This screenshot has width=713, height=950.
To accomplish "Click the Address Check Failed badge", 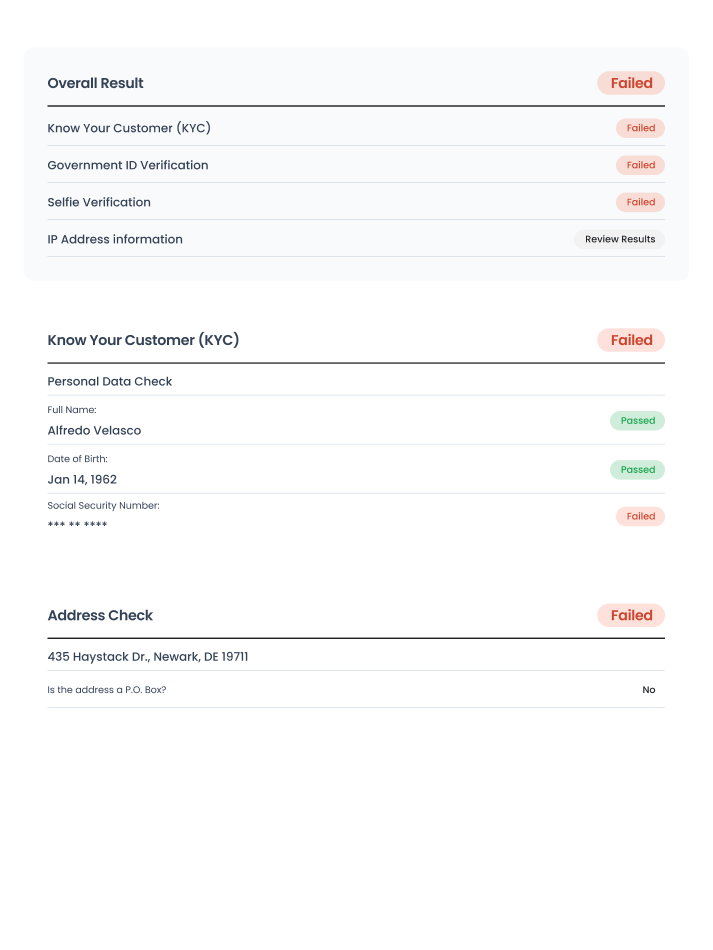I will (631, 615).
